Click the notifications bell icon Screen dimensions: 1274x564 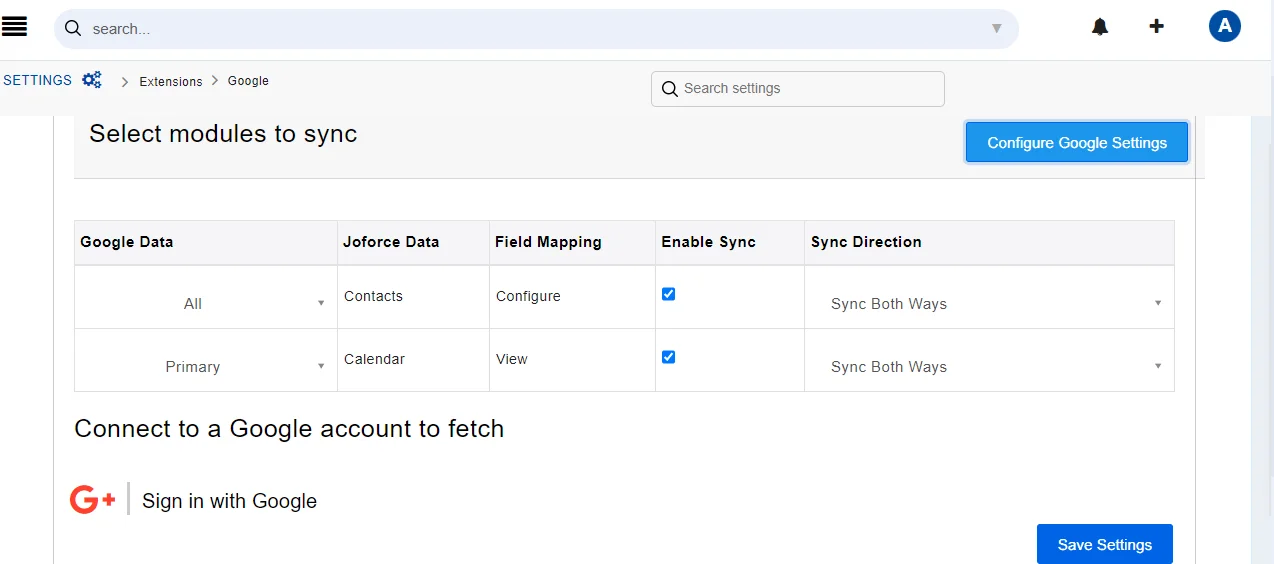tap(1100, 27)
